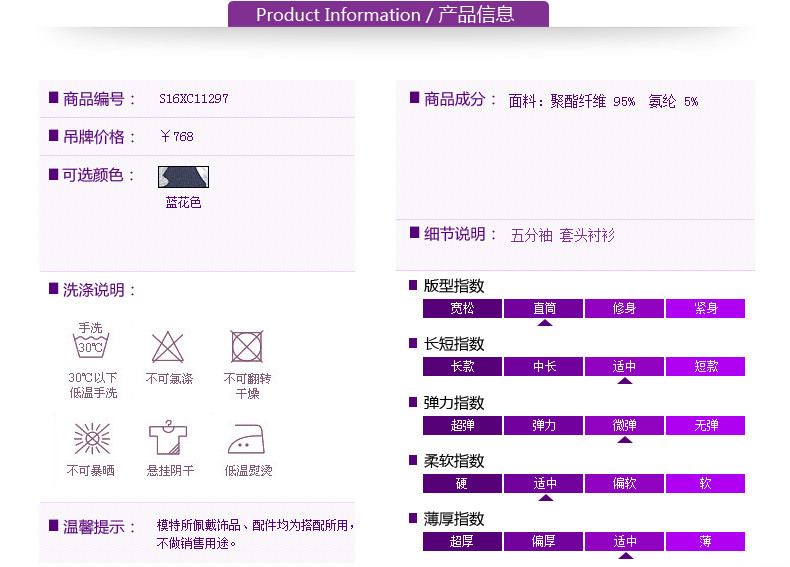This screenshot has height=567, width=790.
Task: Click the no sun exposure icon
Action: [x=91, y=439]
